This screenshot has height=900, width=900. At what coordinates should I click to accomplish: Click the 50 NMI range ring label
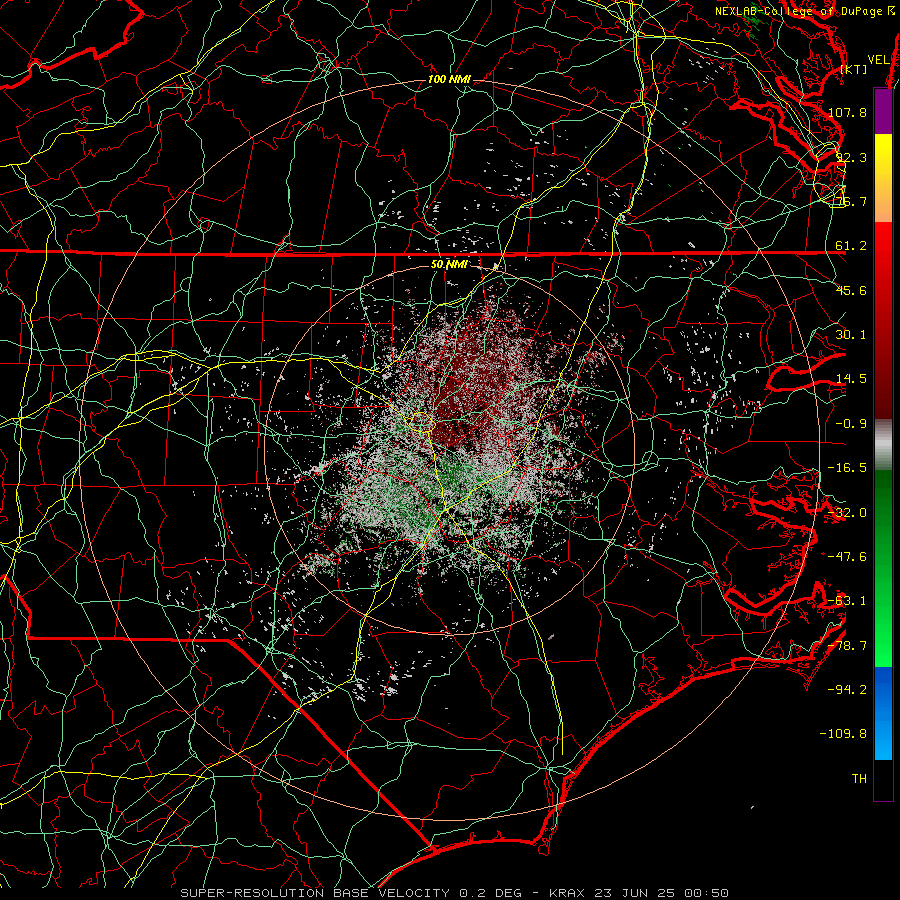tap(449, 265)
